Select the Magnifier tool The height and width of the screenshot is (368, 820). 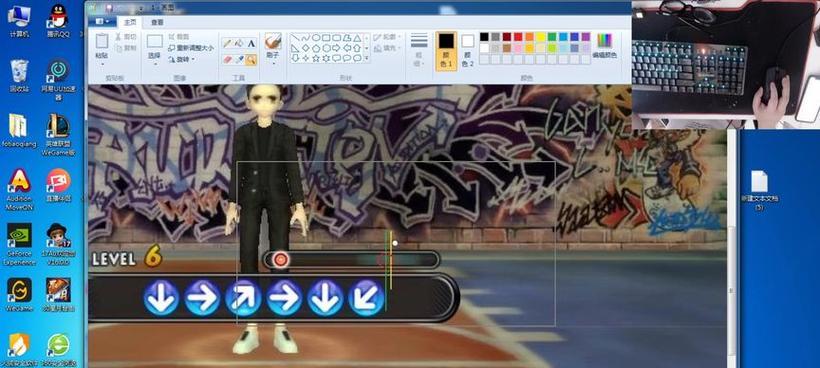(x=251, y=59)
